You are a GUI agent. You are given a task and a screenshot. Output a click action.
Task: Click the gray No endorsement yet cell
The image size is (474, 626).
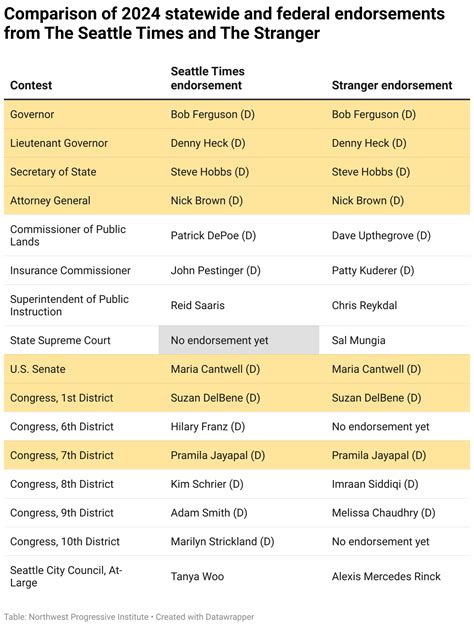[x=239, y=340]
